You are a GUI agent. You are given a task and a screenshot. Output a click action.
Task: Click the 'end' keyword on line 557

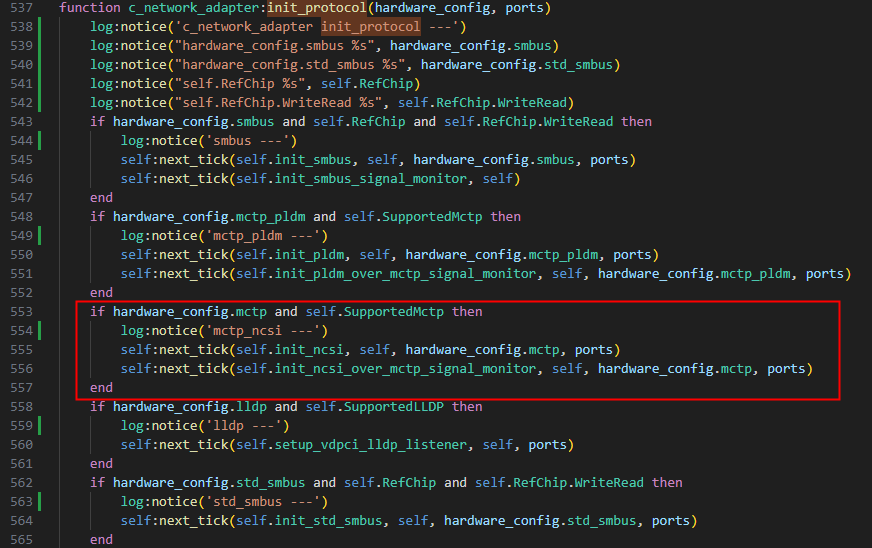[x=101, y=388]
